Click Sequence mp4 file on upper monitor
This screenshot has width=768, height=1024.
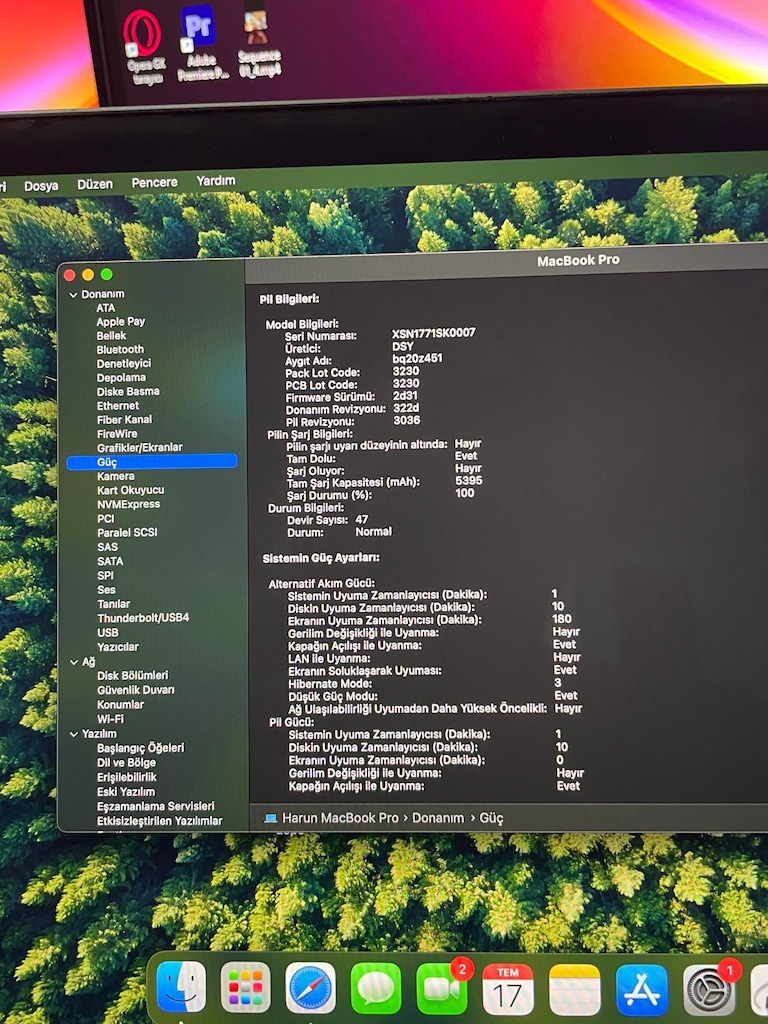pyautogui.click(x=260, y=41)
